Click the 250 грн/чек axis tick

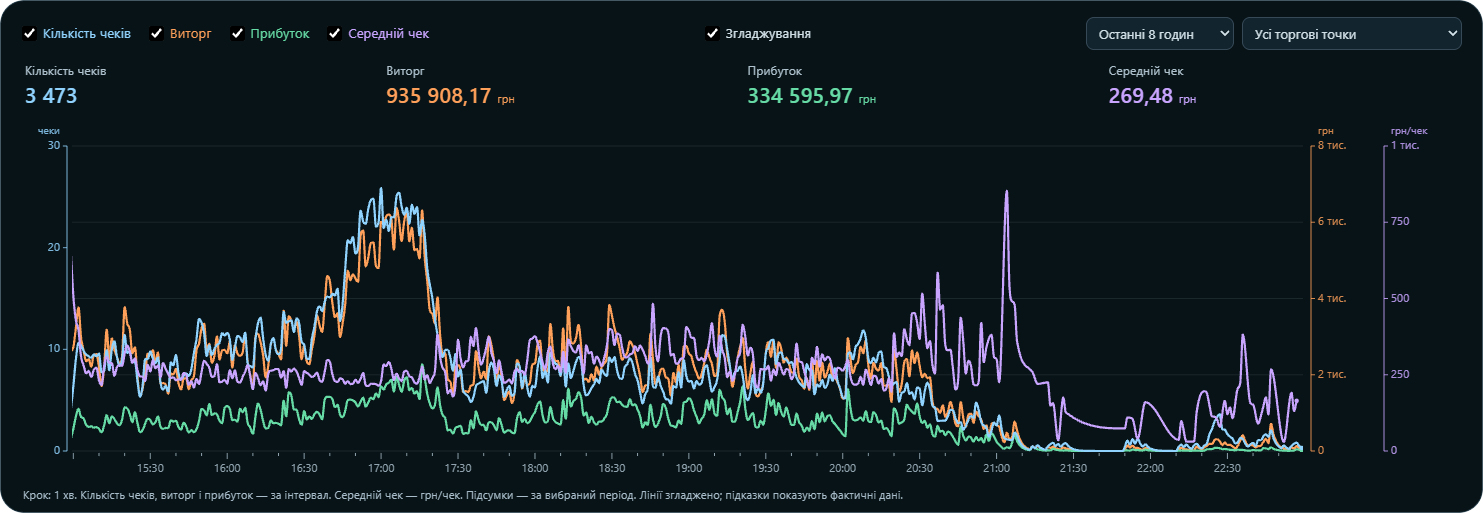point(1400,374)
